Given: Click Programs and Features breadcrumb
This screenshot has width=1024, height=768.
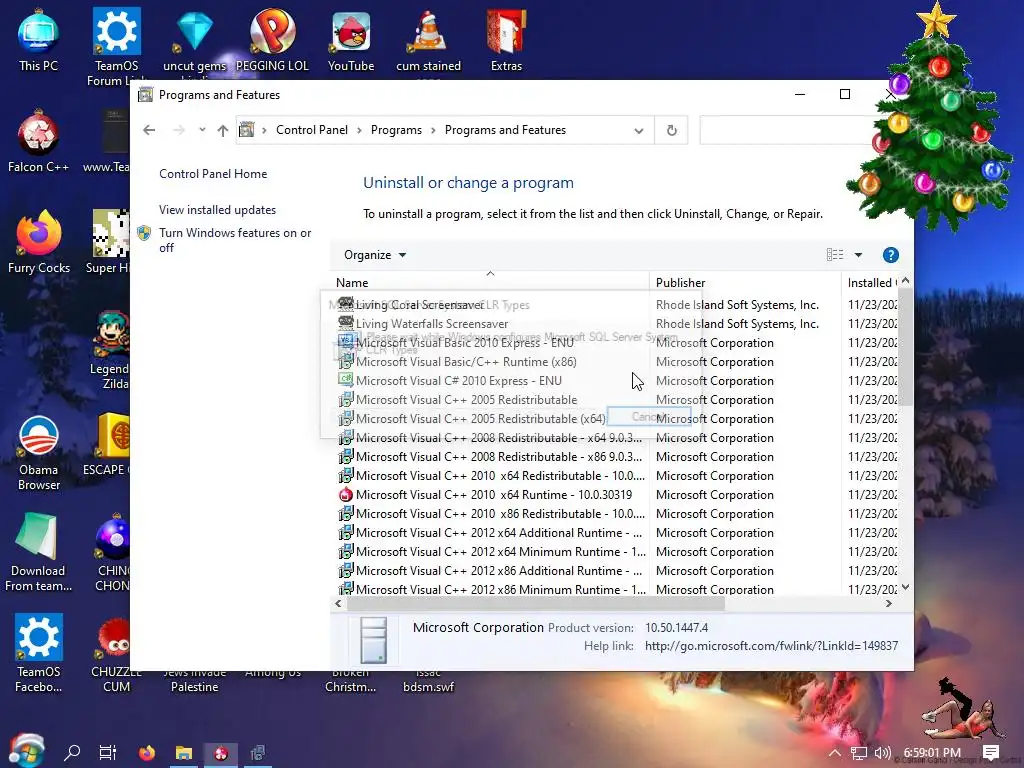Looking at the screenshot, I should pos(505,130).
